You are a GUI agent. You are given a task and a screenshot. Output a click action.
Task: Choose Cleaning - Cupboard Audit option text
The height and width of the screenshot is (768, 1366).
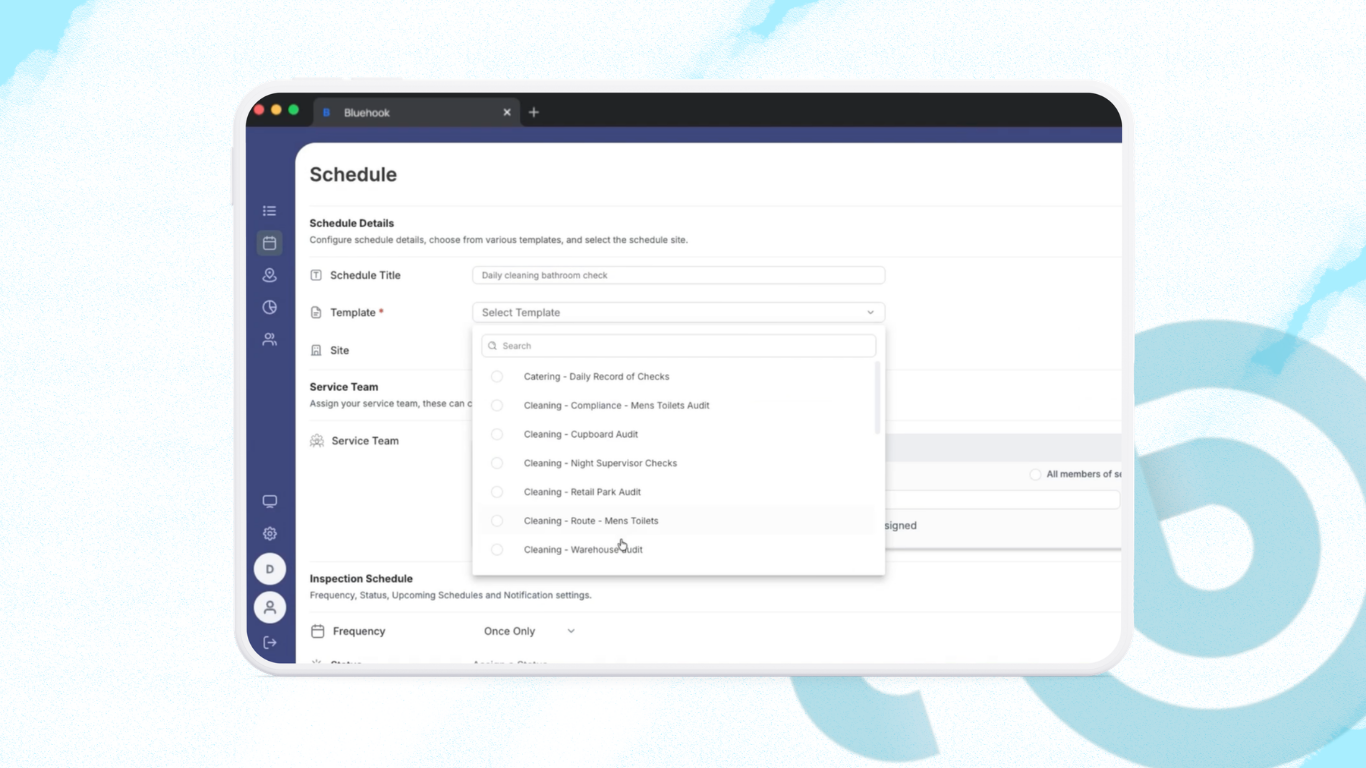580,435
